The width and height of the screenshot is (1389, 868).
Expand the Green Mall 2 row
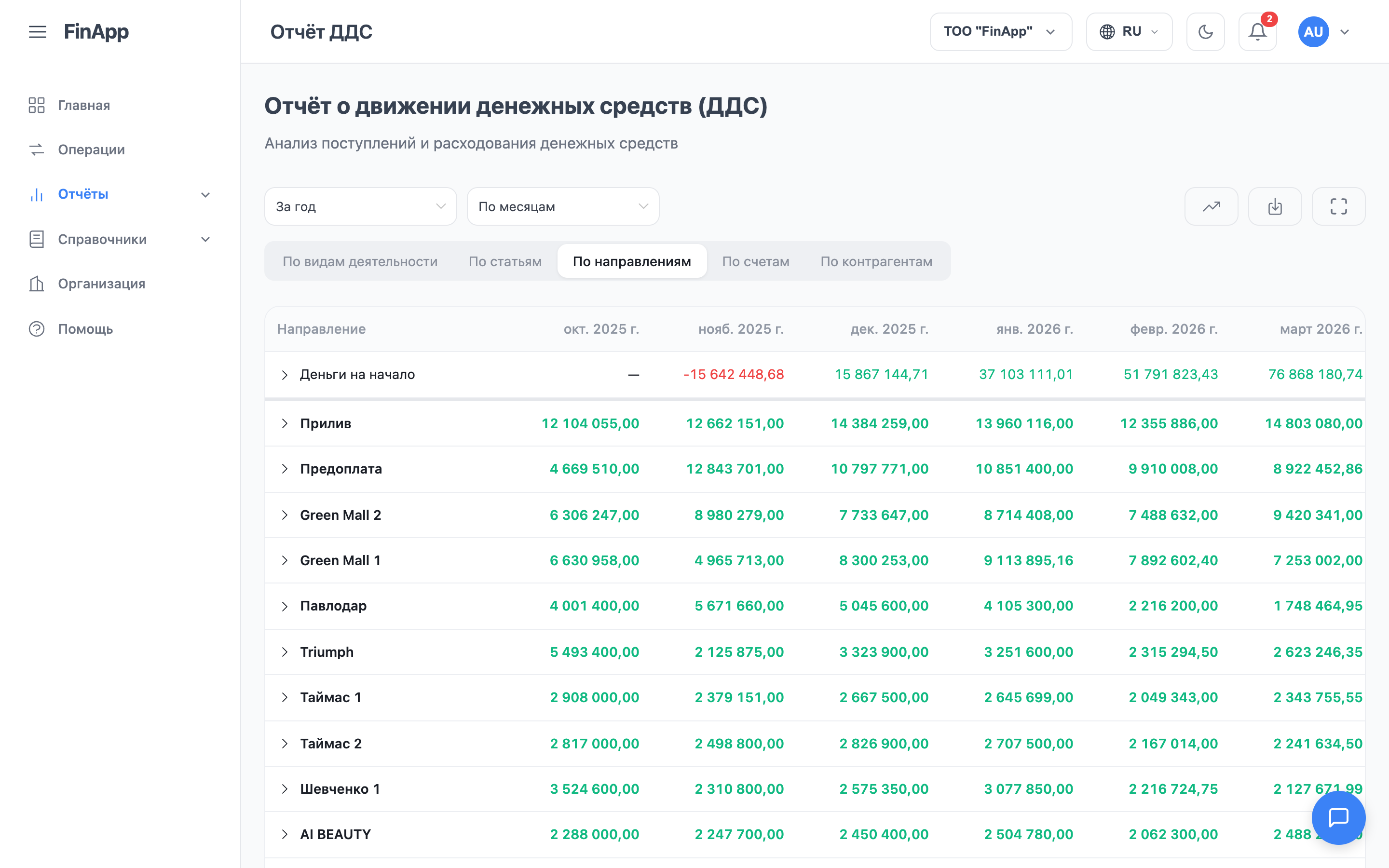point(285,515)
